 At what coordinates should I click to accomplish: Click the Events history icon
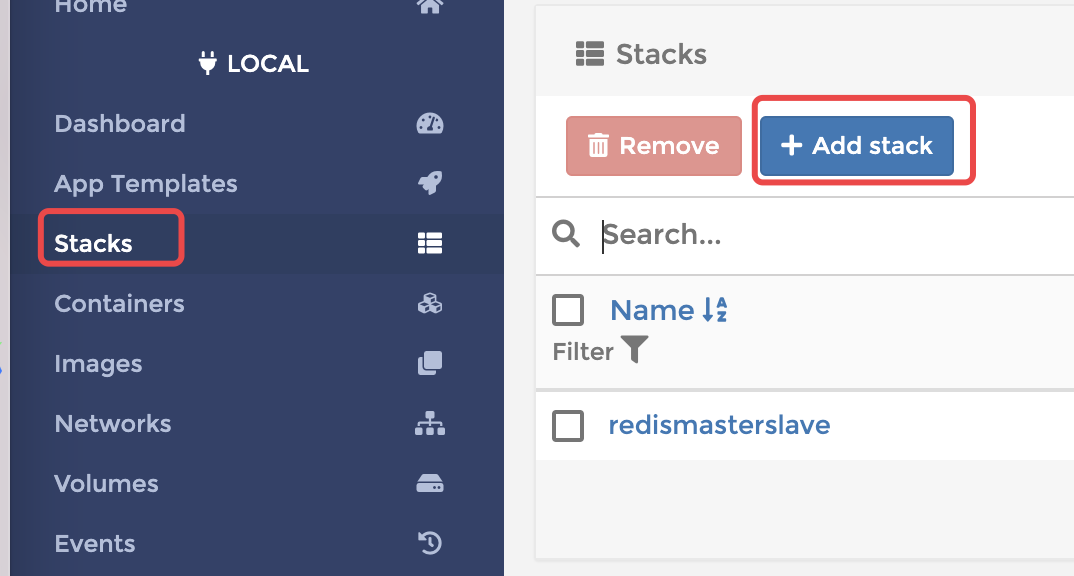[429, 544]
